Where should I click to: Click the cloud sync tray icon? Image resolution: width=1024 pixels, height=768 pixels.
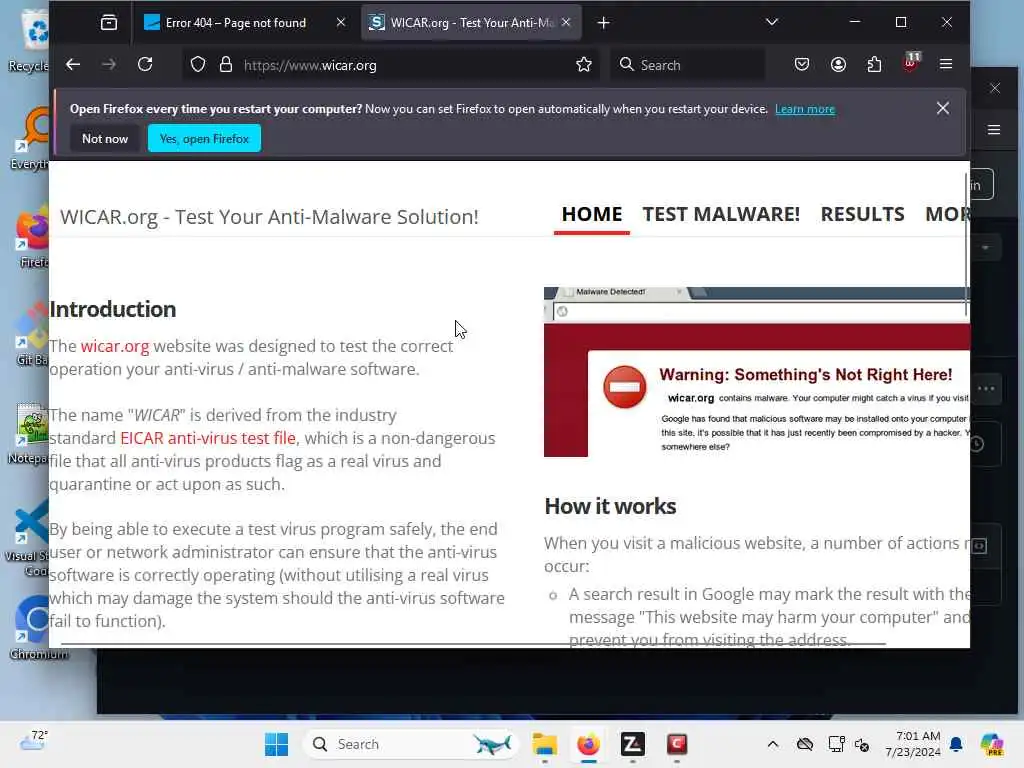pos(805,744)
